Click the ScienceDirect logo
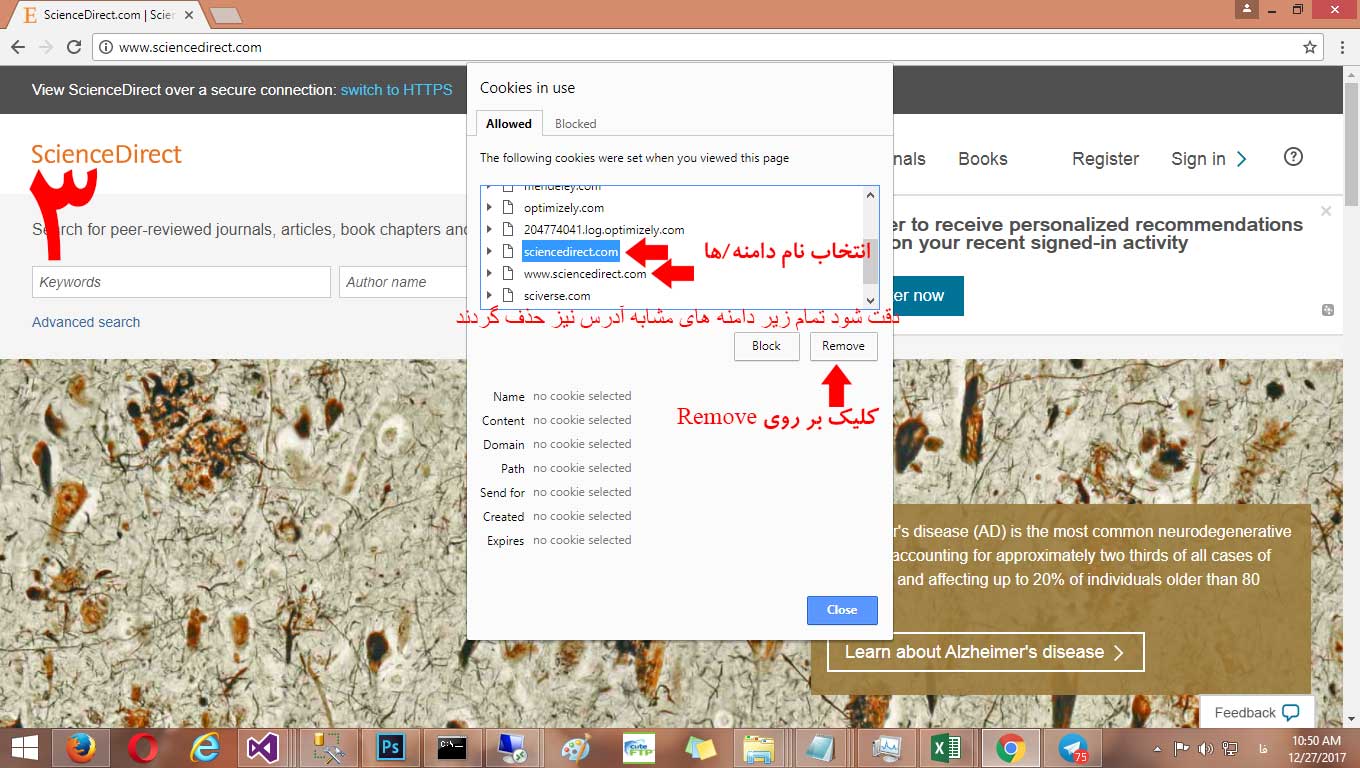 tap(106, 154)
